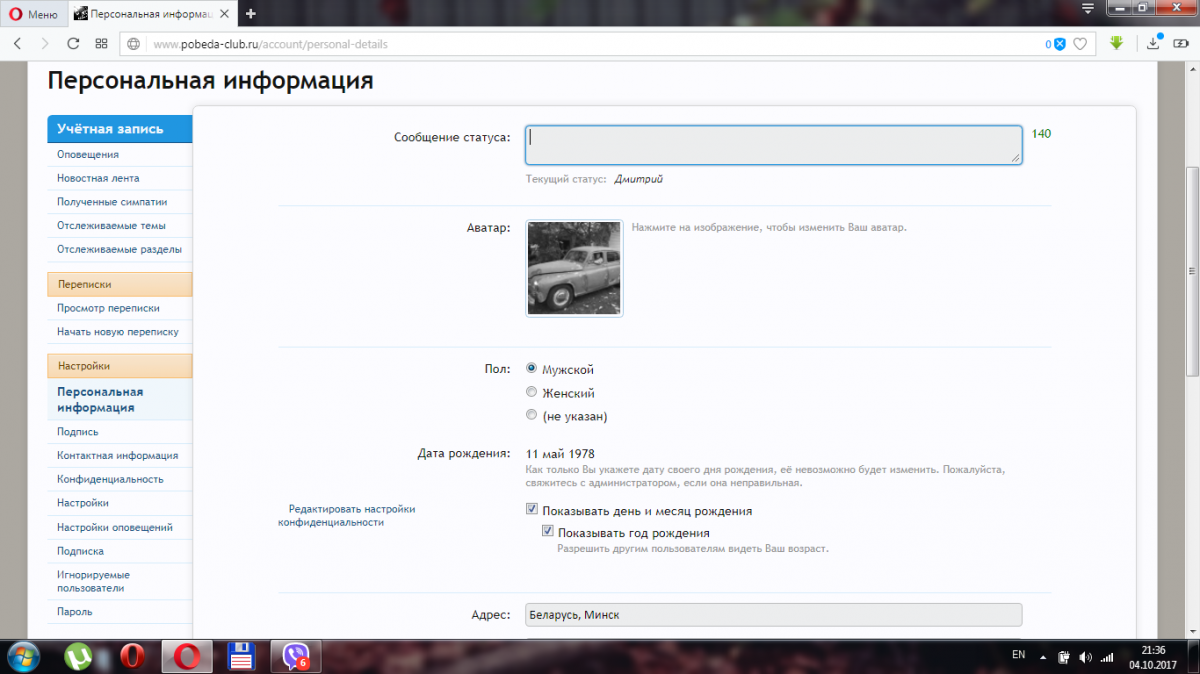The height and width of the screenshot is (674, 1200).
Task: Open Настройки link below Конфиденциальность
Action: pyautogui.click(x=83, y=503)
